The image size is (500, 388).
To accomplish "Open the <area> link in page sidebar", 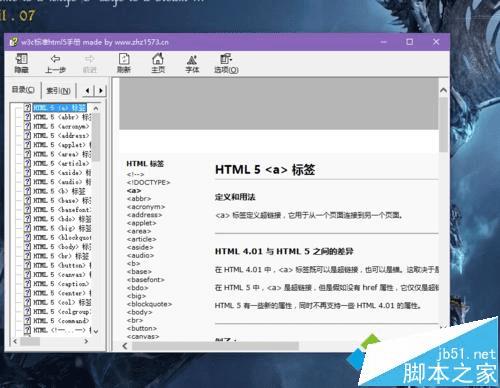I will [x=139, y=231].
